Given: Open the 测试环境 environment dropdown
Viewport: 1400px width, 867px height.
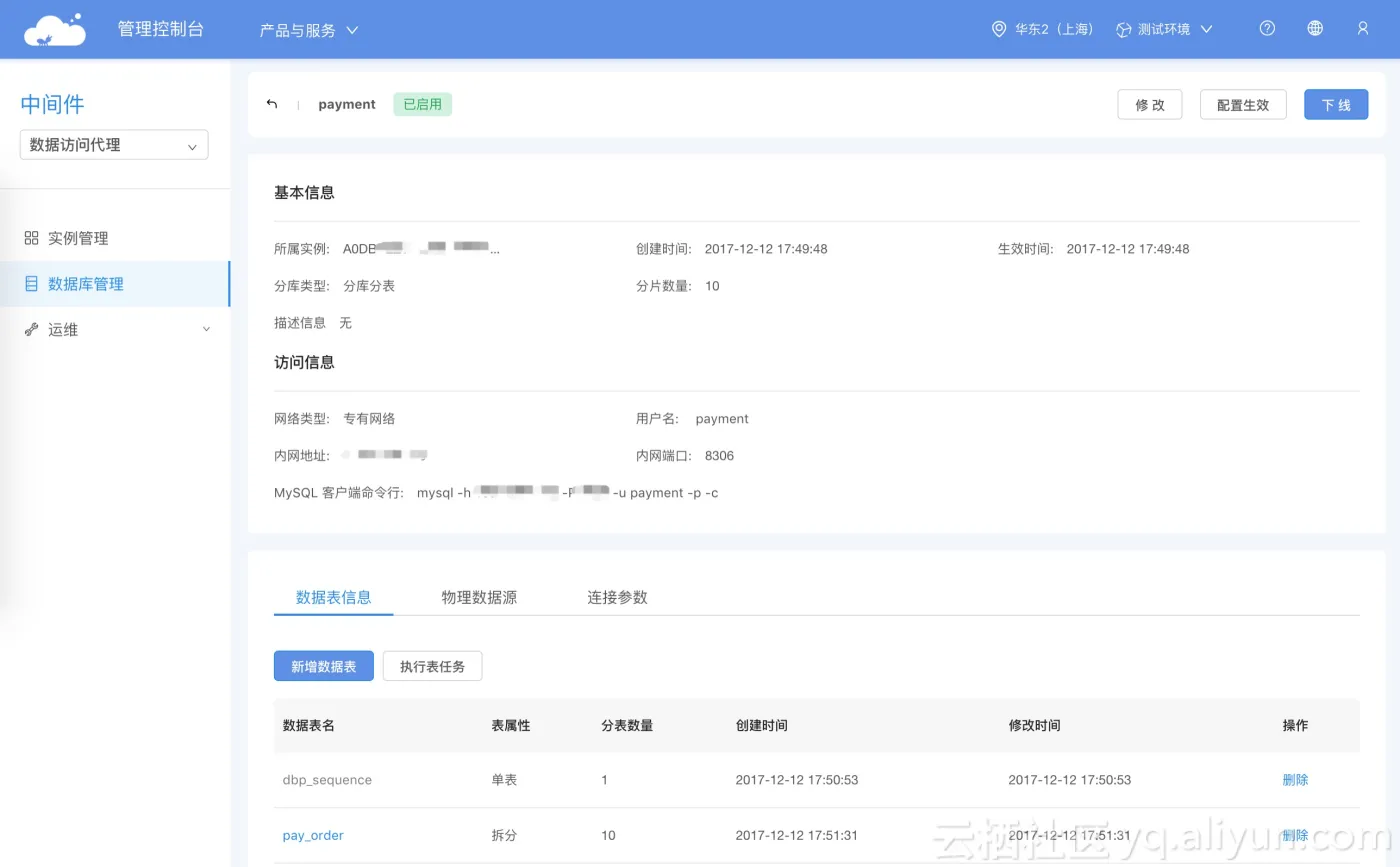Looking at the screenshot, I should [x=1164, y=29].
